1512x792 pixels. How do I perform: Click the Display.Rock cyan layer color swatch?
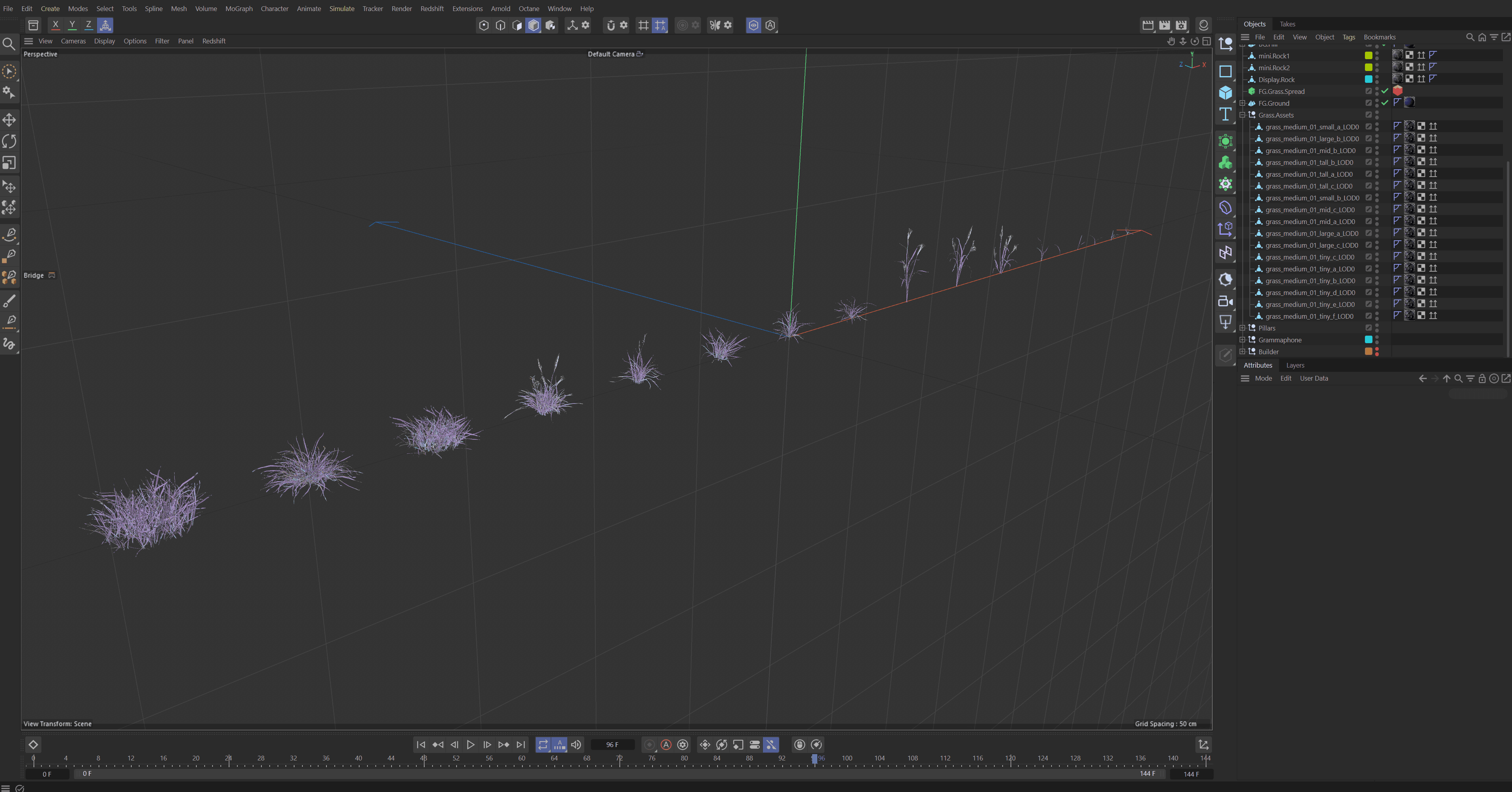[1368, 79]
